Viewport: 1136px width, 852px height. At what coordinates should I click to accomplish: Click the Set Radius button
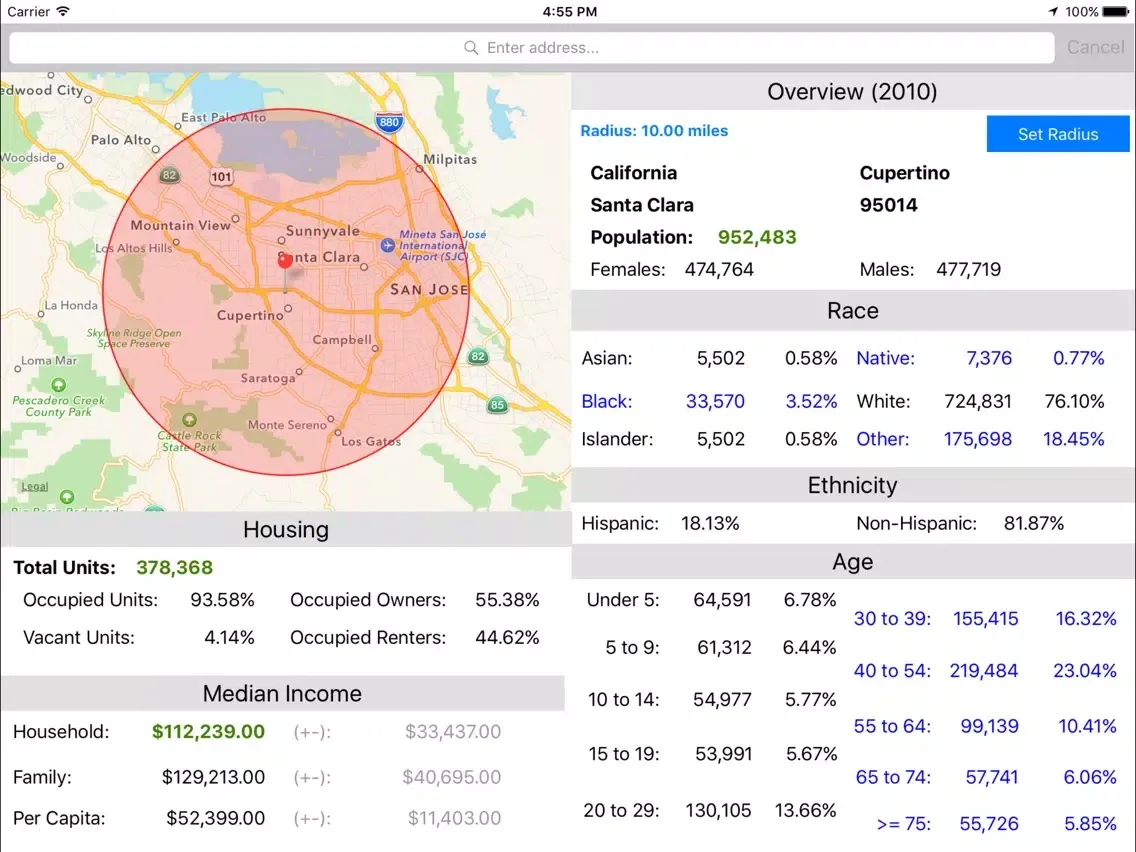1058,134
